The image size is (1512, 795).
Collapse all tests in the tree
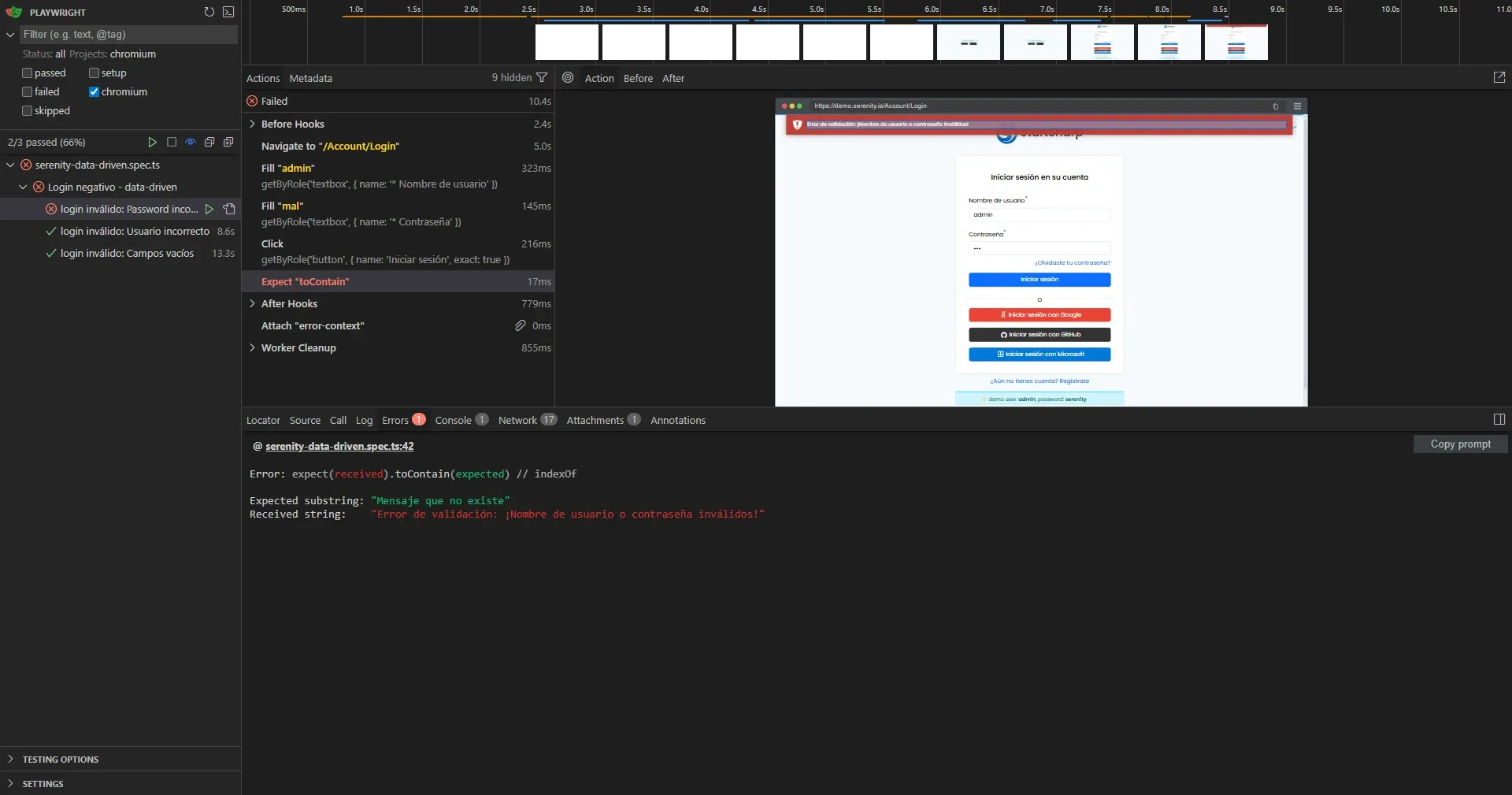(209, 142)
